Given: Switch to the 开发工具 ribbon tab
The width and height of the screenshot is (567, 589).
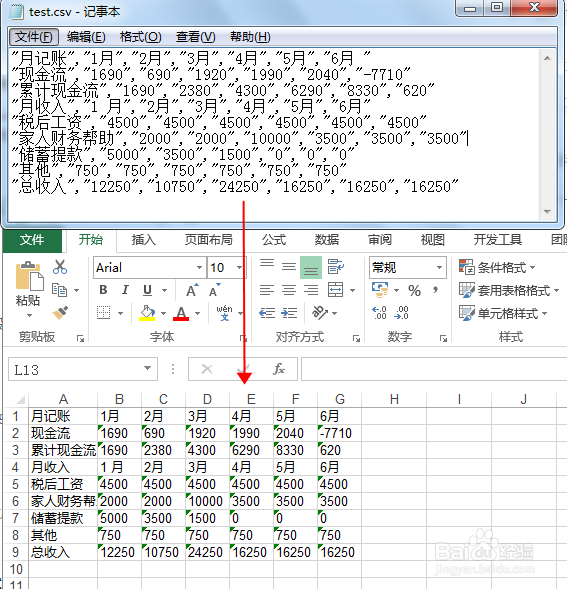Looking at the screenshot, I should pyautogui.click(x=497, y=240).
